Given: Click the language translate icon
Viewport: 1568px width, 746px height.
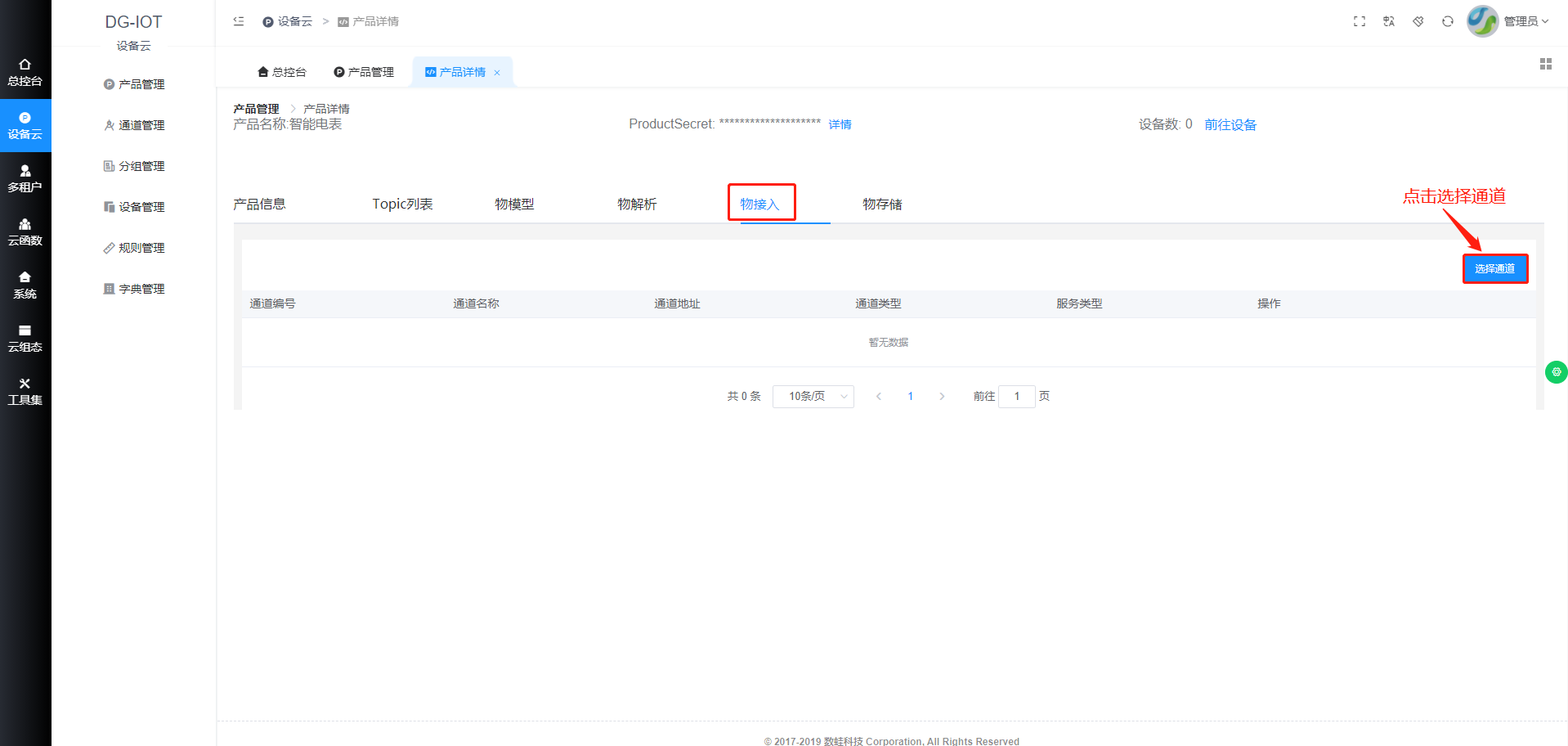Looking at the screenshot, I should [1389, 21].
